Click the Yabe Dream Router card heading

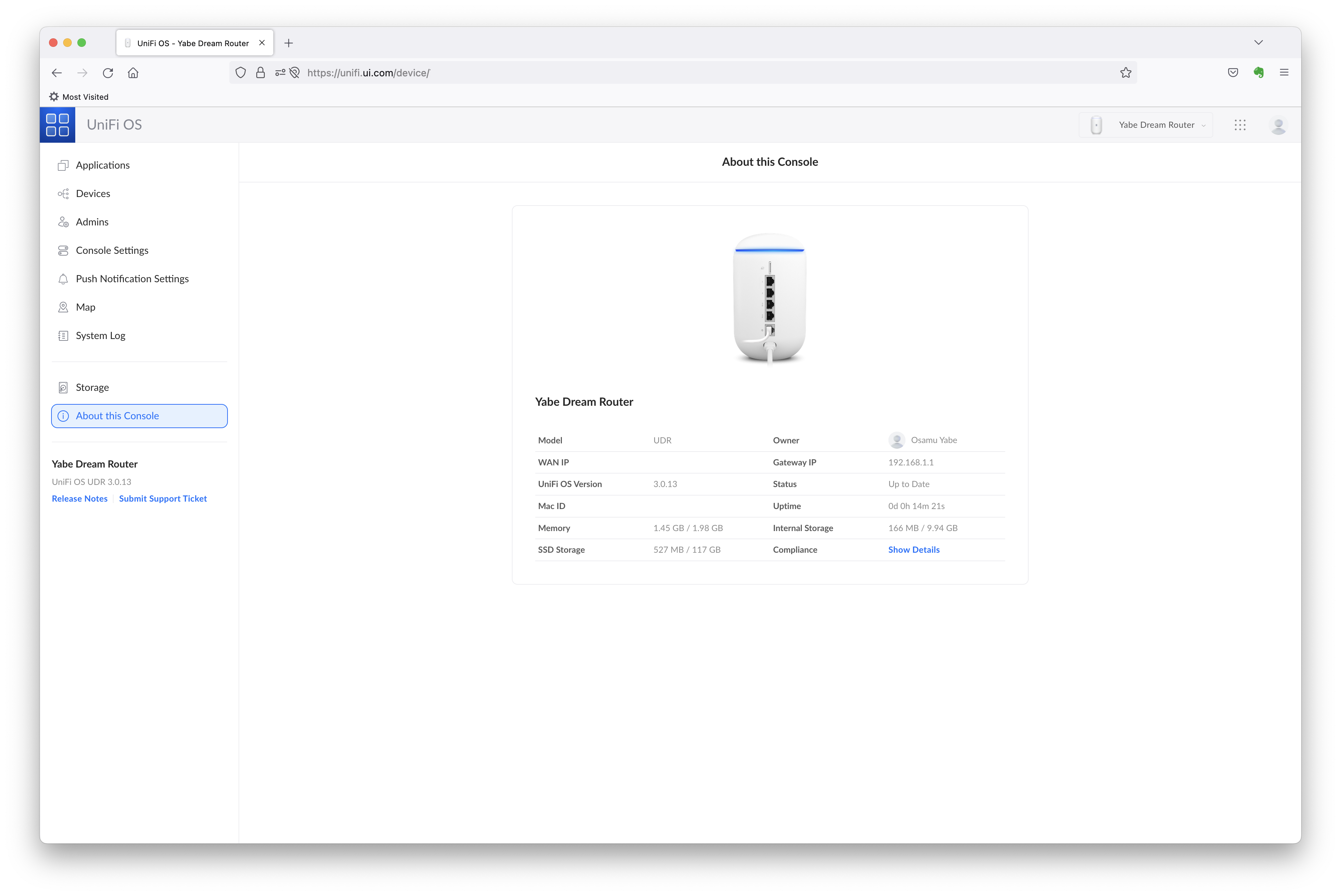pos(584,402)
